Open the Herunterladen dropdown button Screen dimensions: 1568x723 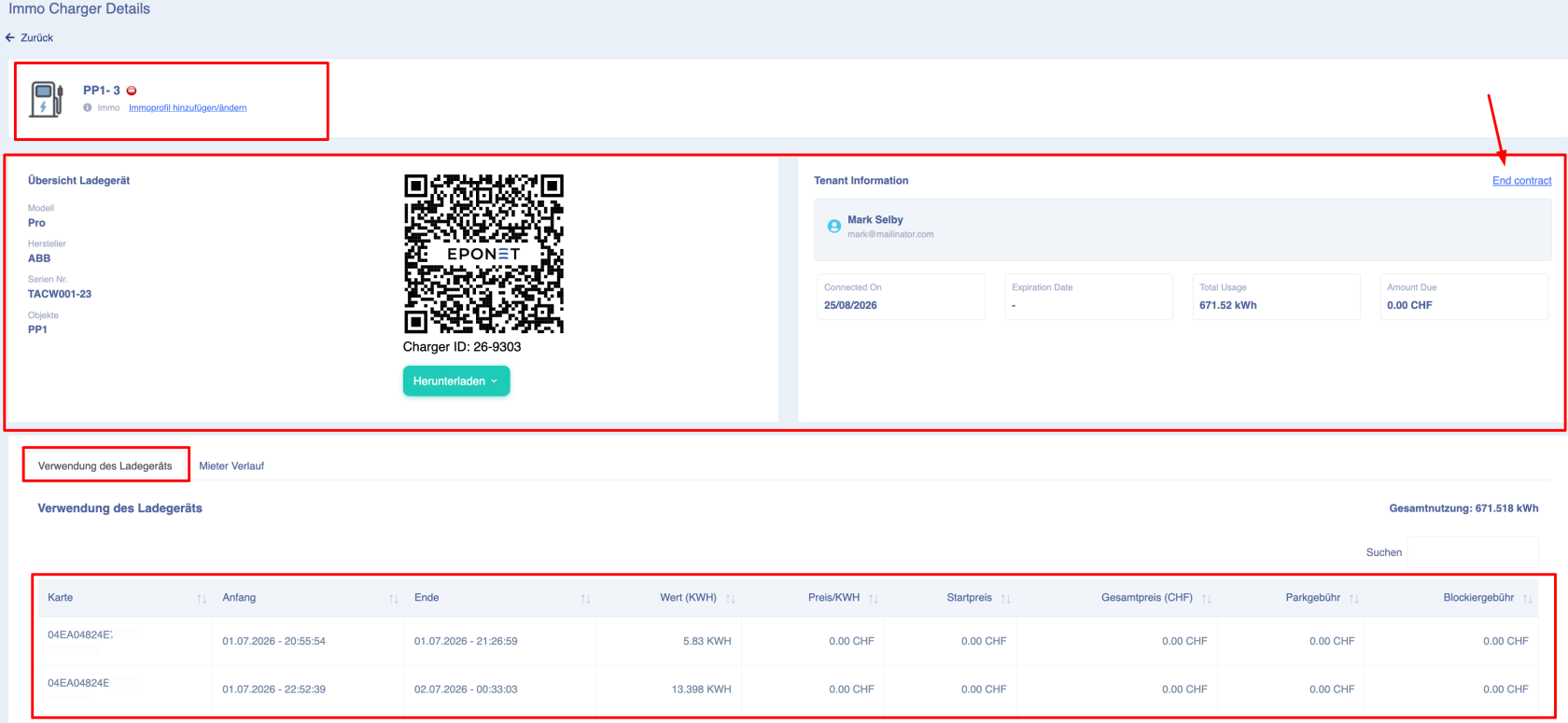pyautogui.click(x=456, y=381)
